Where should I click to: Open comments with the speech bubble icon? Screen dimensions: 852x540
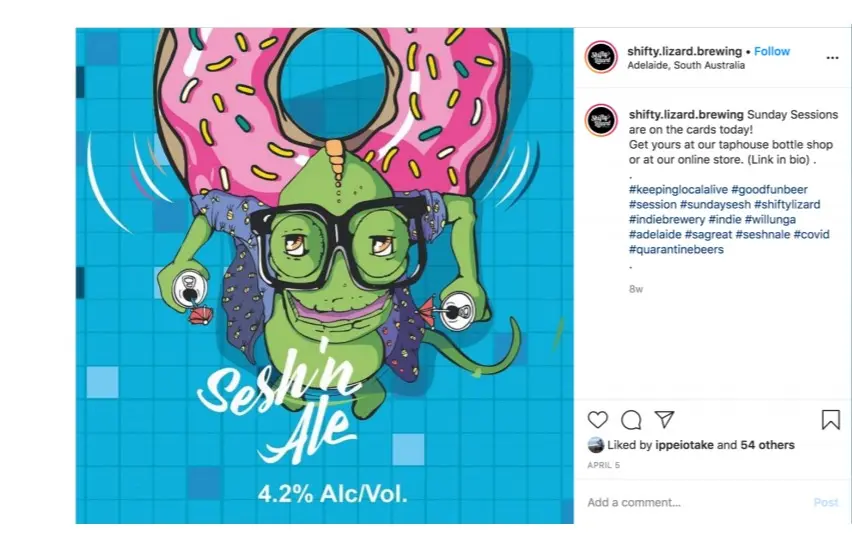tap(631, 419)
